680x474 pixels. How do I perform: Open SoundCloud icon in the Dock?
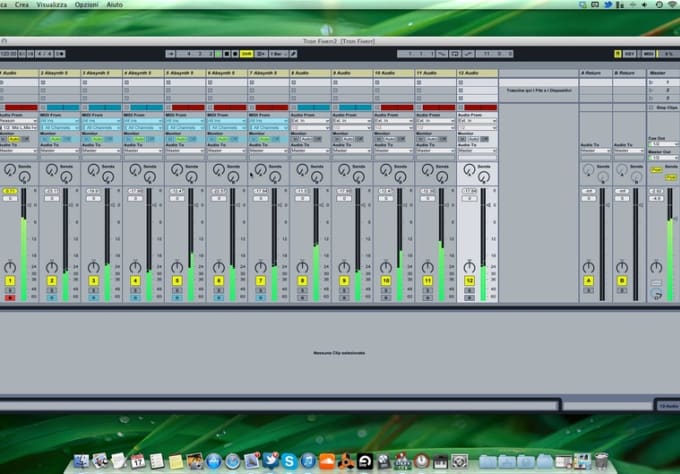pos(327,461)
